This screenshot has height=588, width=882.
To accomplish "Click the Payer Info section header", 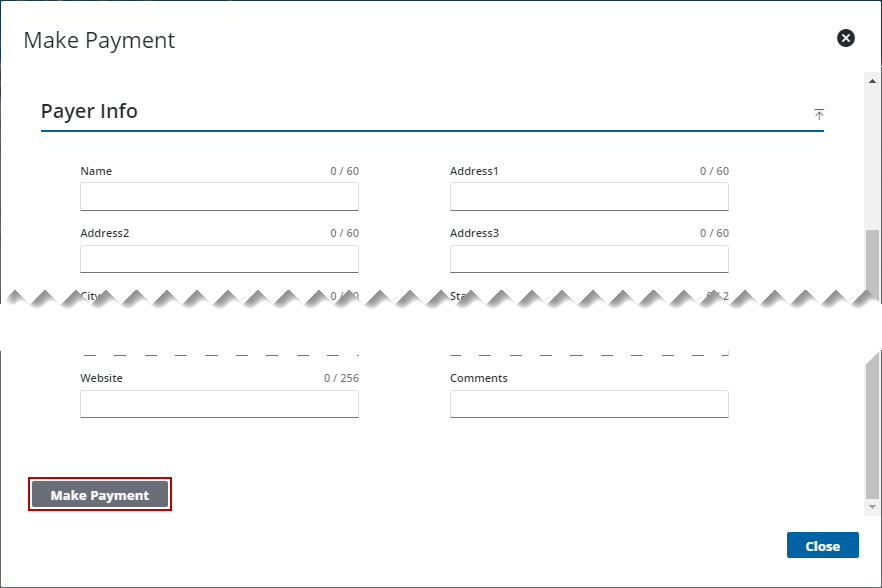I will coord(88,111).
